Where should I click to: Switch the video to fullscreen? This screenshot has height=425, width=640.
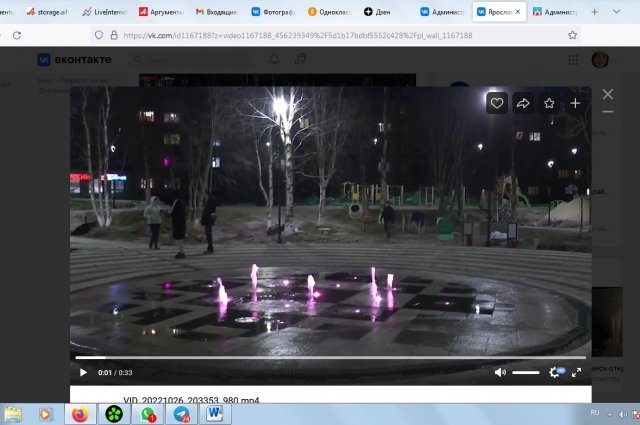(576, 372)
